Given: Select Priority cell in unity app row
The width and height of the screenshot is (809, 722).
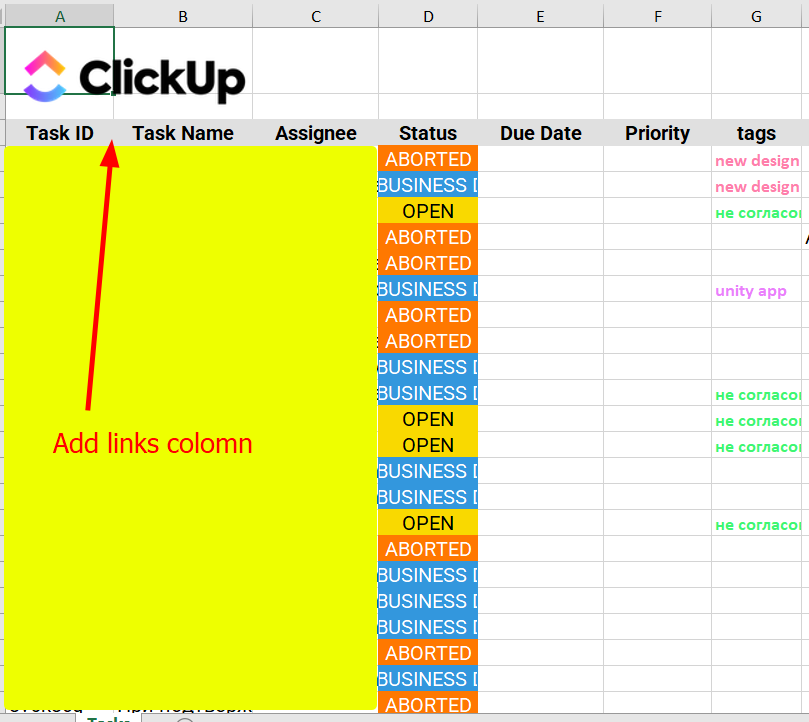Looking at the screenshot, I should (x=657, y=289).
